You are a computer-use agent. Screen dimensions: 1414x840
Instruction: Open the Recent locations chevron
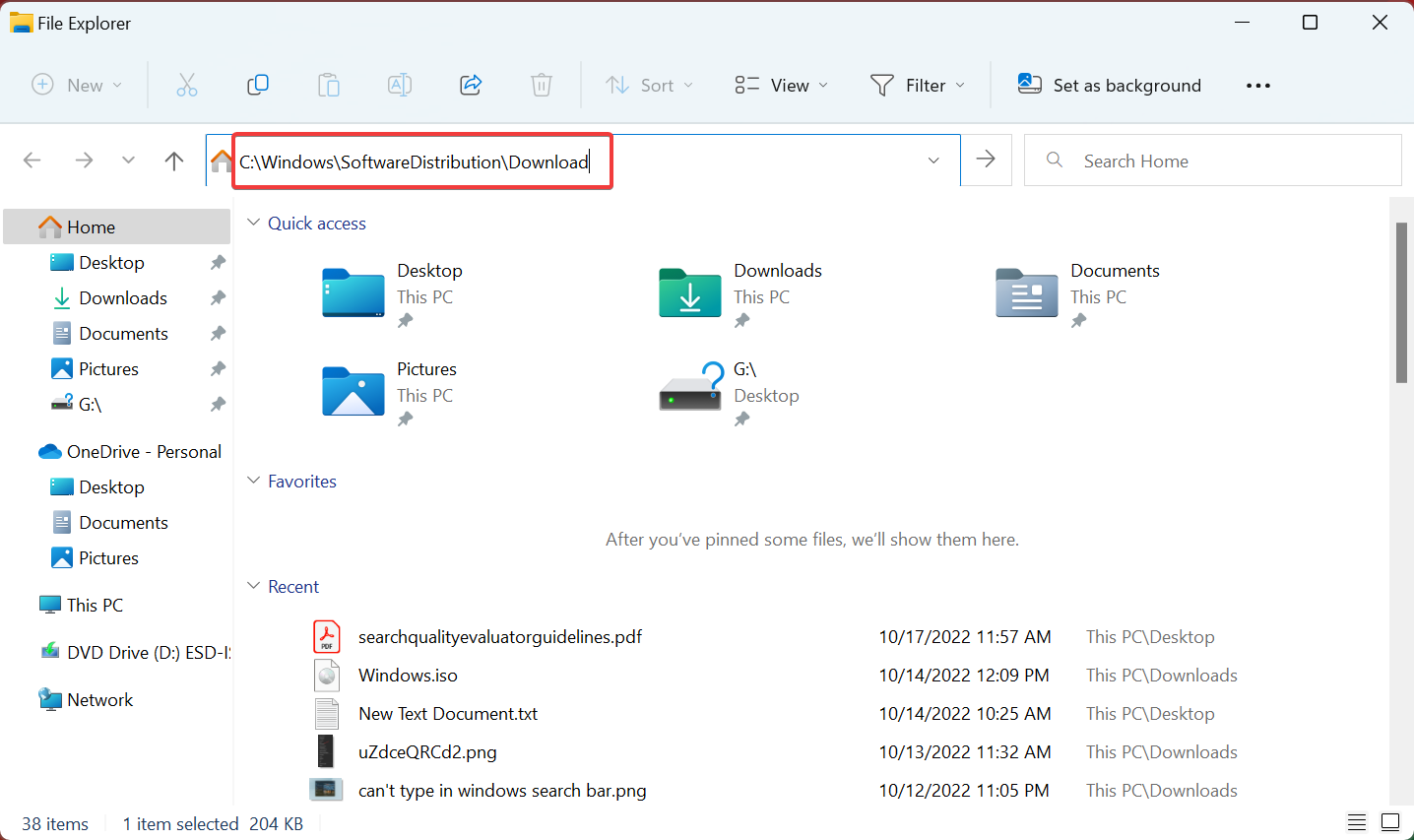128,161
